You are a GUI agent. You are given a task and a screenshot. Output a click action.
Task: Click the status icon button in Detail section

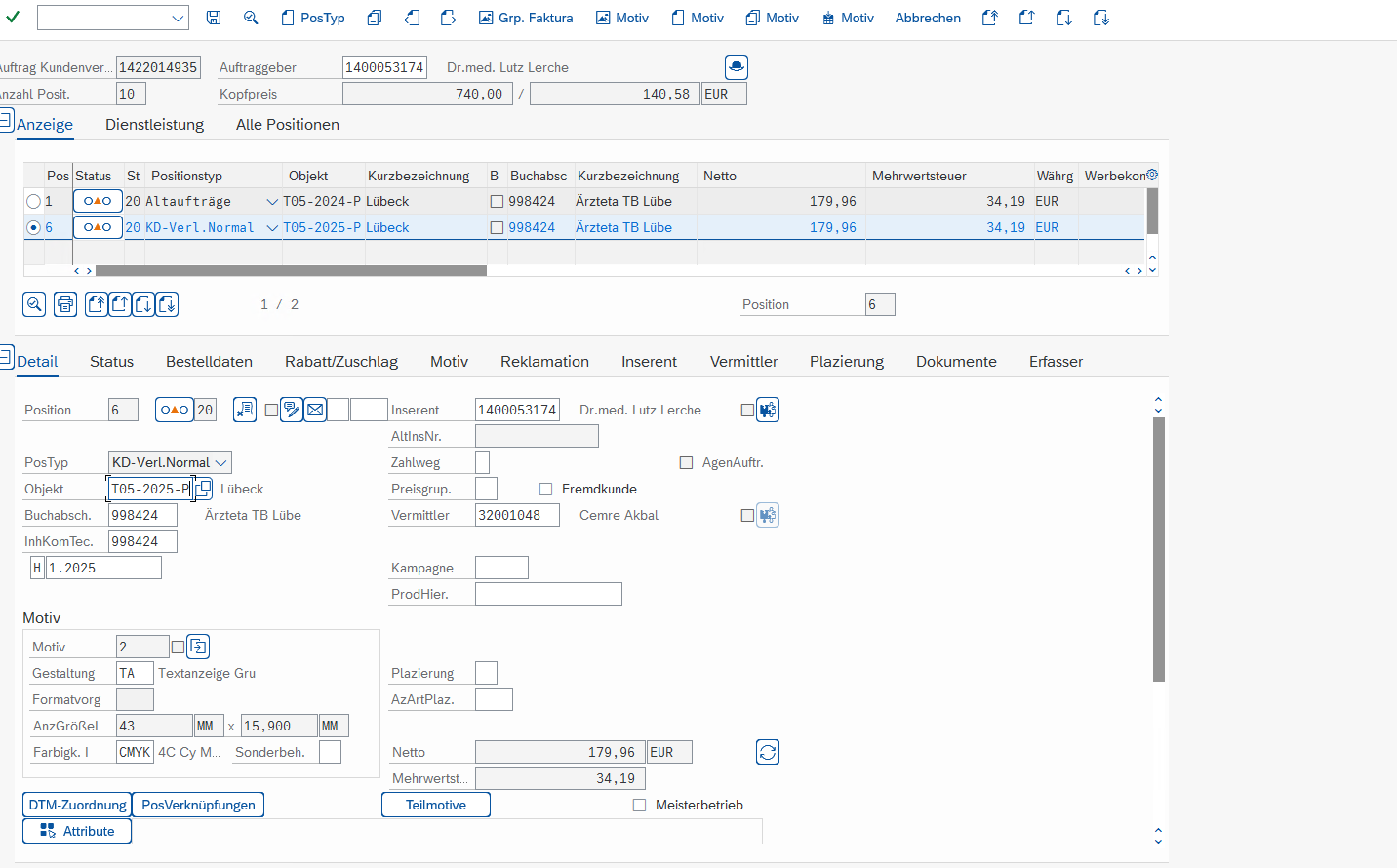[175, 410]
